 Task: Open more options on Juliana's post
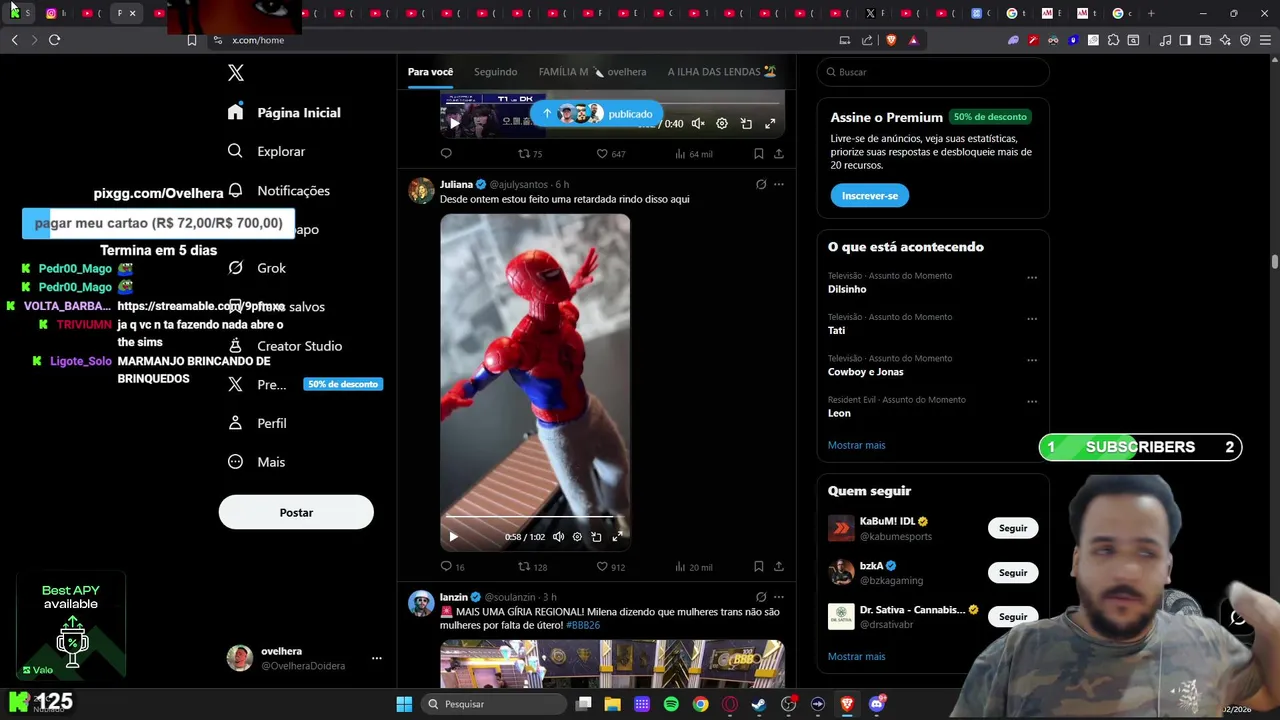779,184
